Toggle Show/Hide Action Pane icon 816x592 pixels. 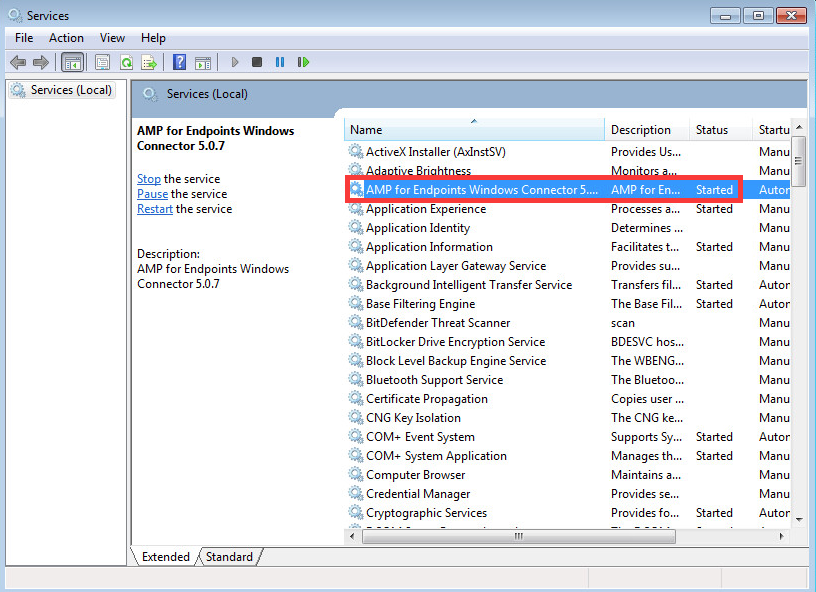[x=203, y=62]
